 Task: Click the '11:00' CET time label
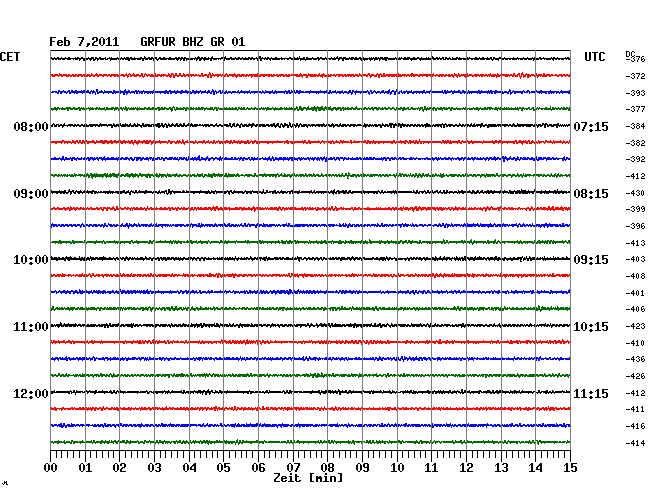(31, 327)
